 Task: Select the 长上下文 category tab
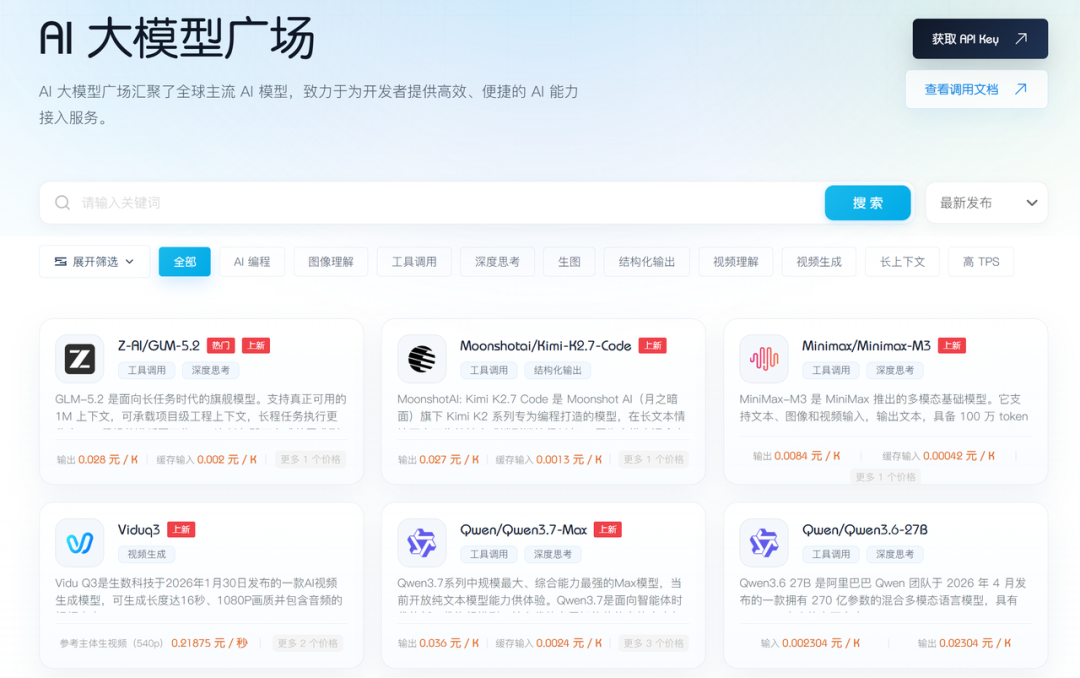(902, 262)
